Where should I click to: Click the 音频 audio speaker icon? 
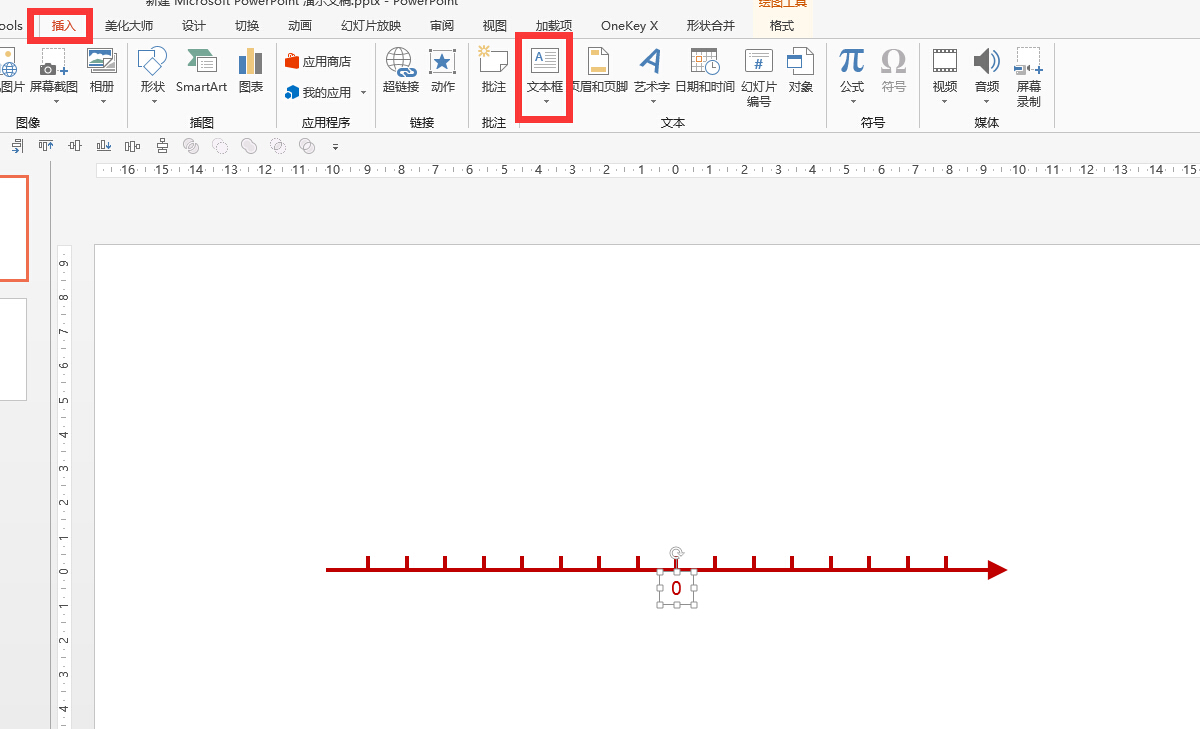(987, 62)
